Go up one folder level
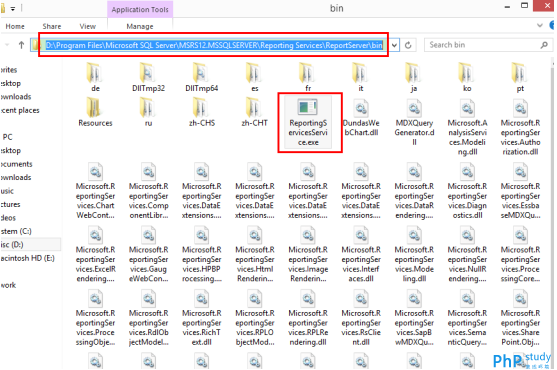Image resolution: width=557 pixels, height=370 pixels. pos(21,45)
